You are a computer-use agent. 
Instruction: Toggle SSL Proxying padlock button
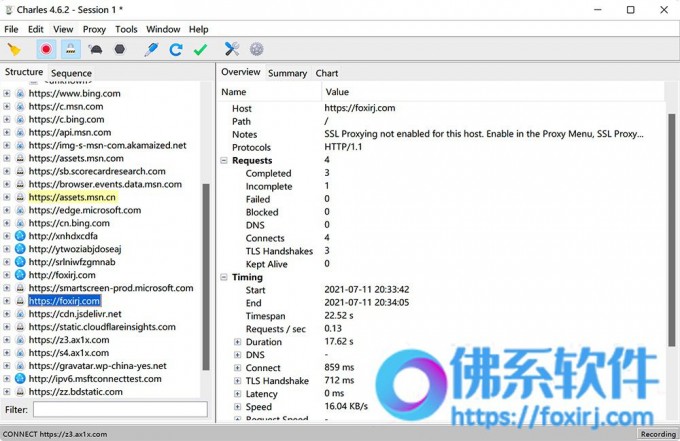point(71,49)
